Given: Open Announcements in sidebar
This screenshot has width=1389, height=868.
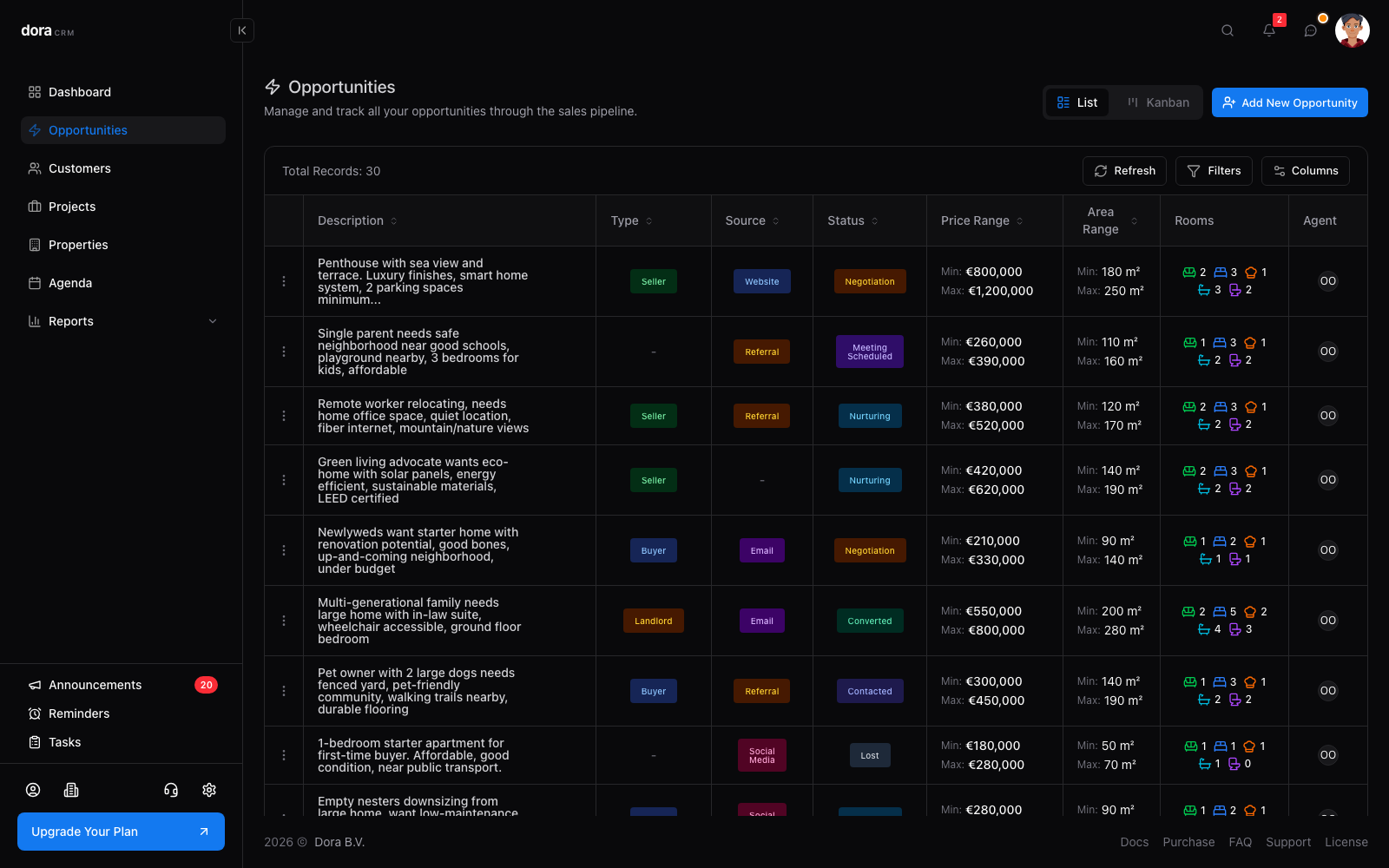Looking at the screenshot, I should pos(123,685).
